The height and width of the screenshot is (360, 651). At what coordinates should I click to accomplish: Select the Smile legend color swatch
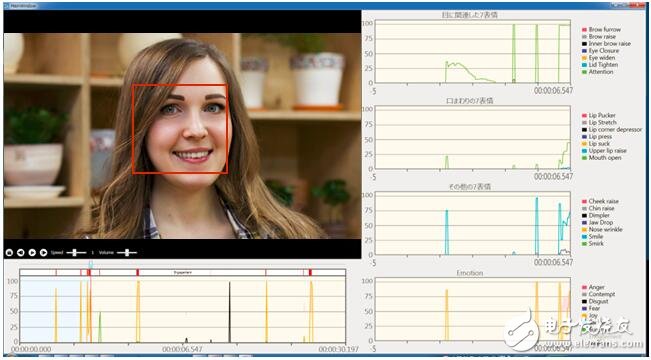pos(585,237)
